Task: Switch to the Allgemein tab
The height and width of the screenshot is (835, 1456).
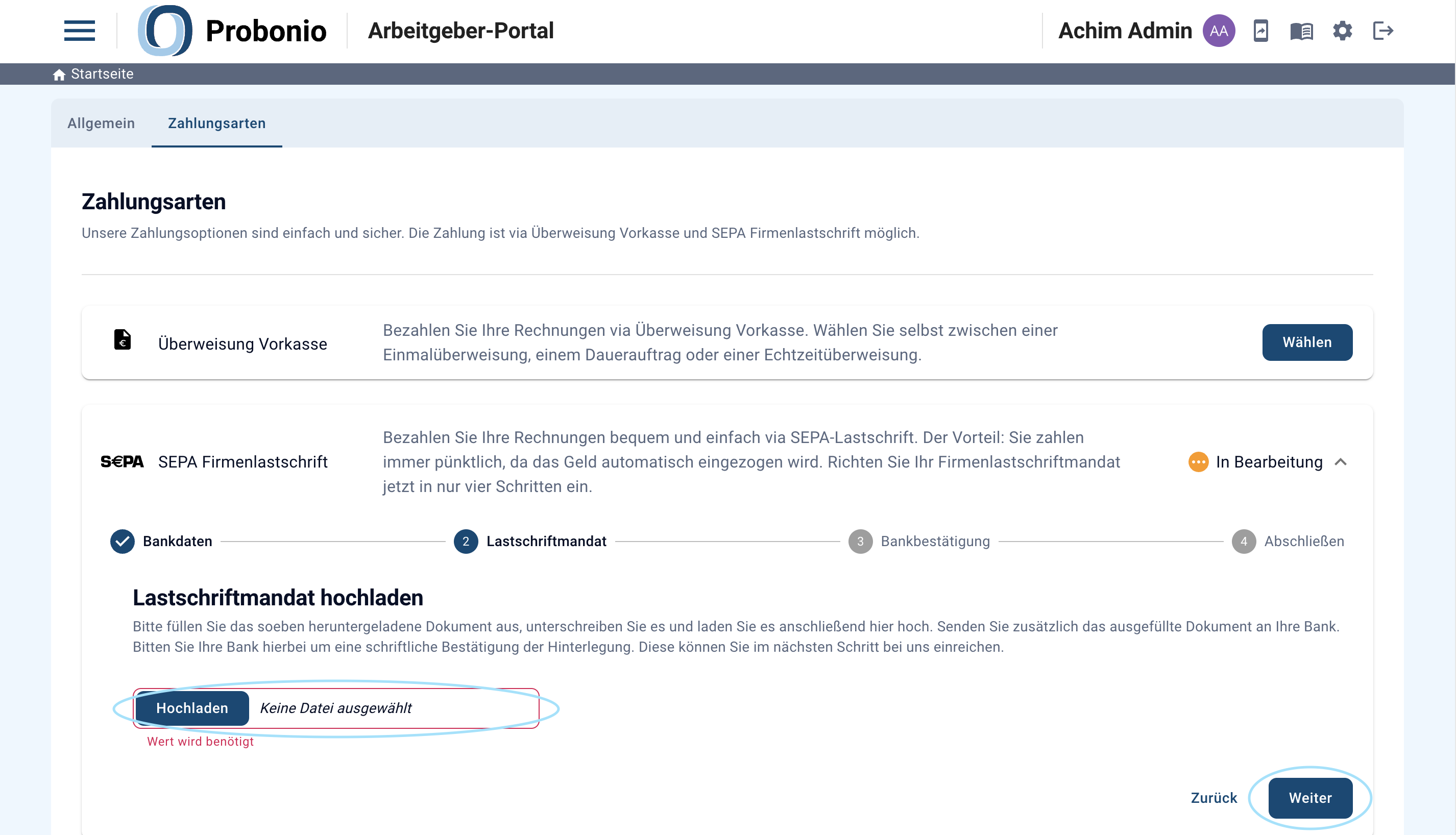Action: click(101, 124)
